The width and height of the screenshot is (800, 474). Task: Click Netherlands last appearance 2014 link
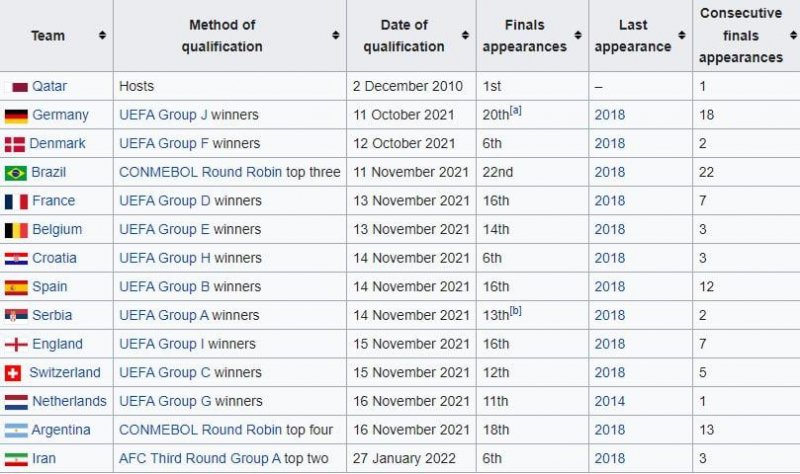pos(609,401)
